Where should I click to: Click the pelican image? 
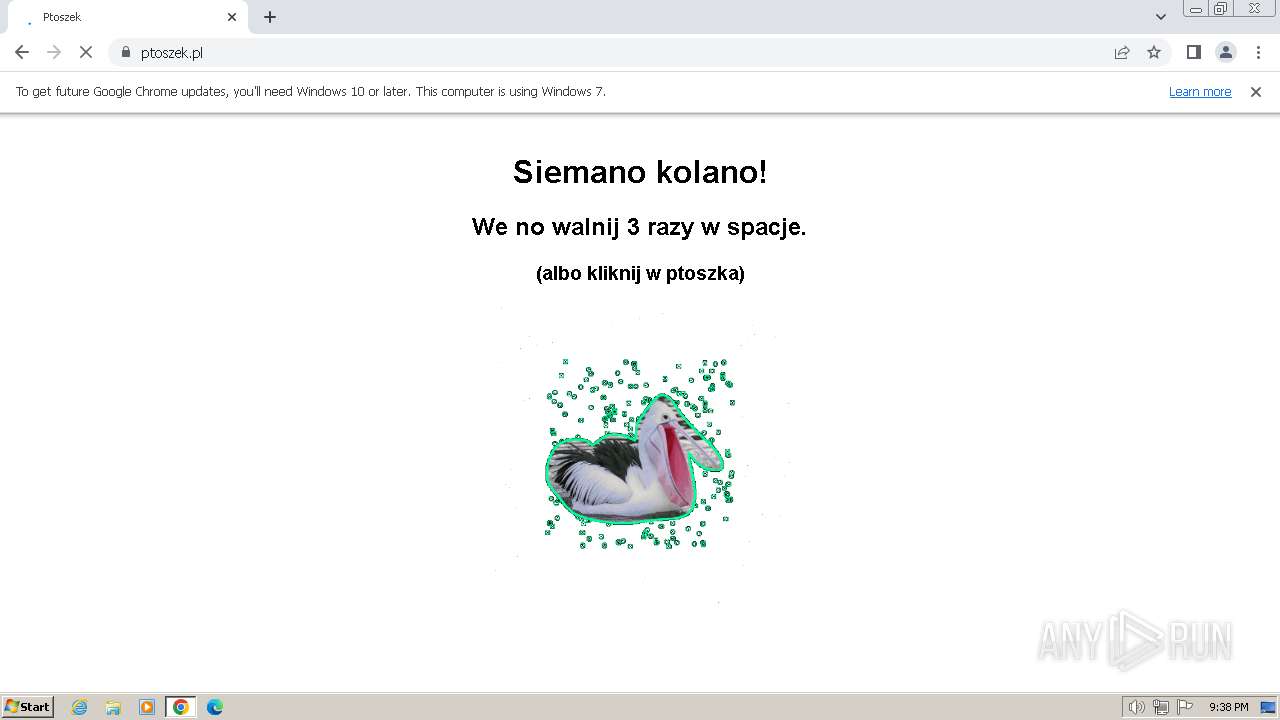[x=640, y=455]
